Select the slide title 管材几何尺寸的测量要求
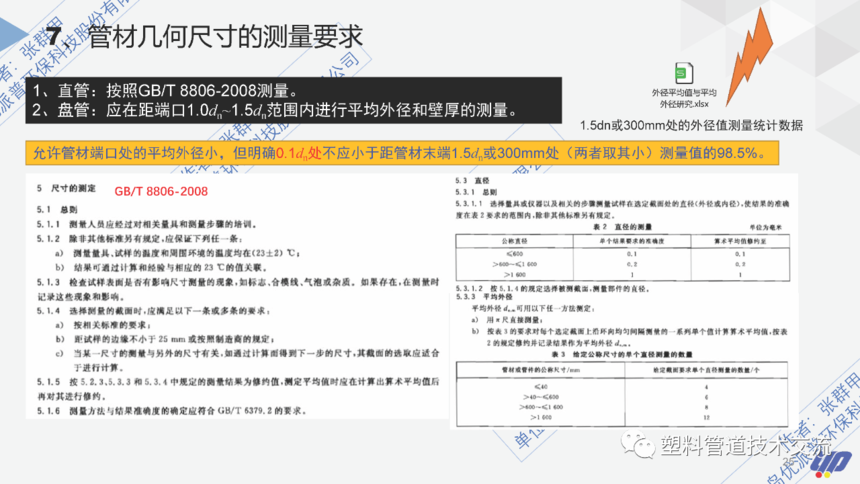Image resolution: width=860 pixels, height=484 pixels. 225,37
